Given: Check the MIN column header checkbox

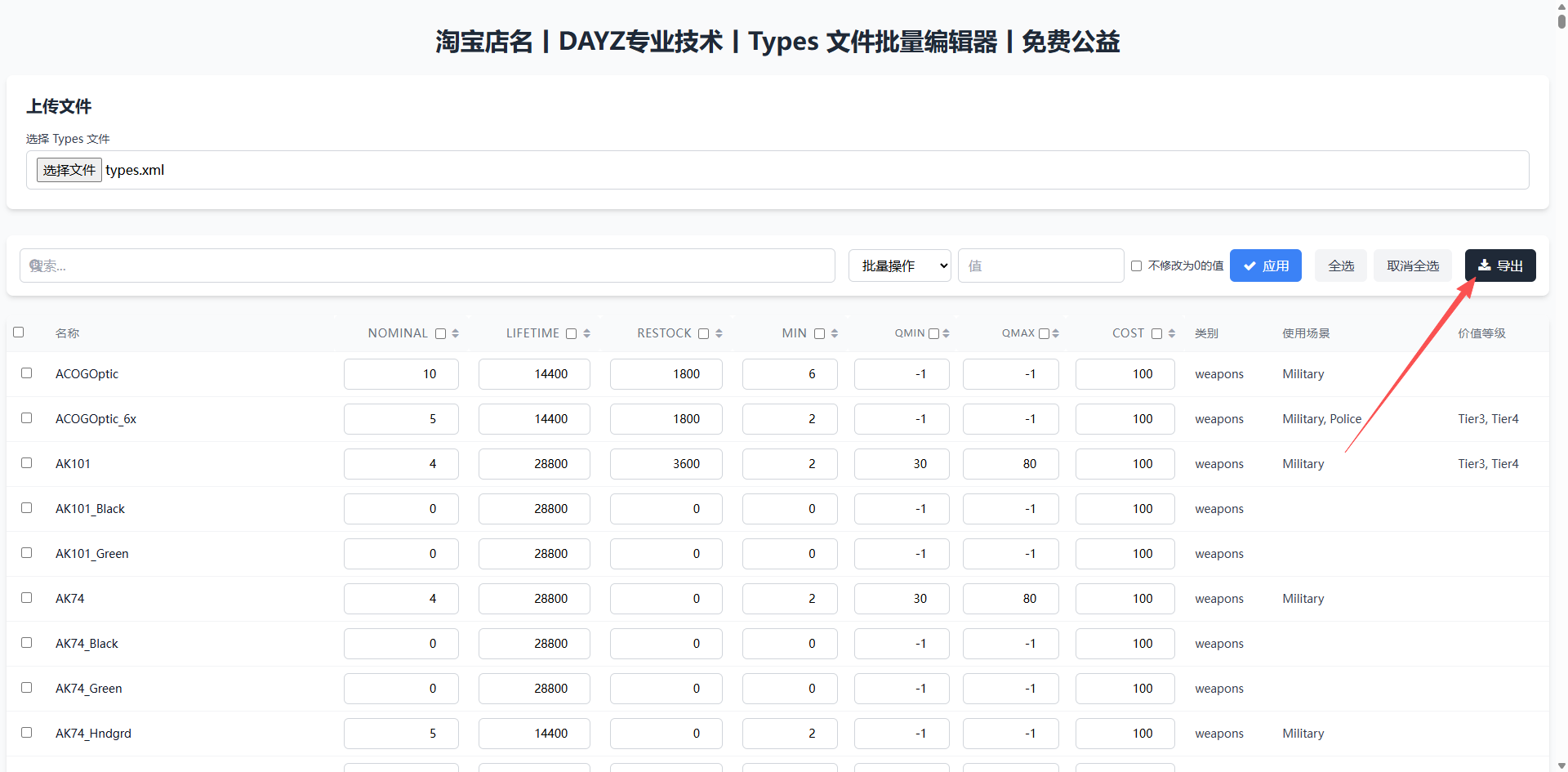Looking at the screenshot, I should click(820, 333).
